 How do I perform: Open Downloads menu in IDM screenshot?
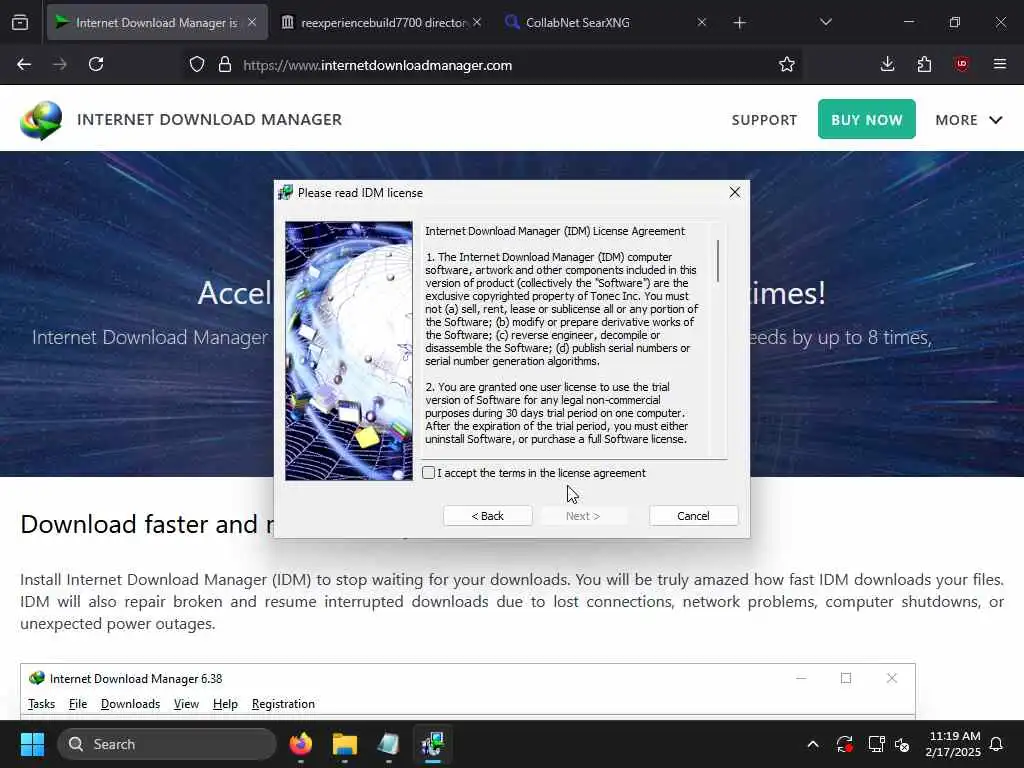[131, 704]
